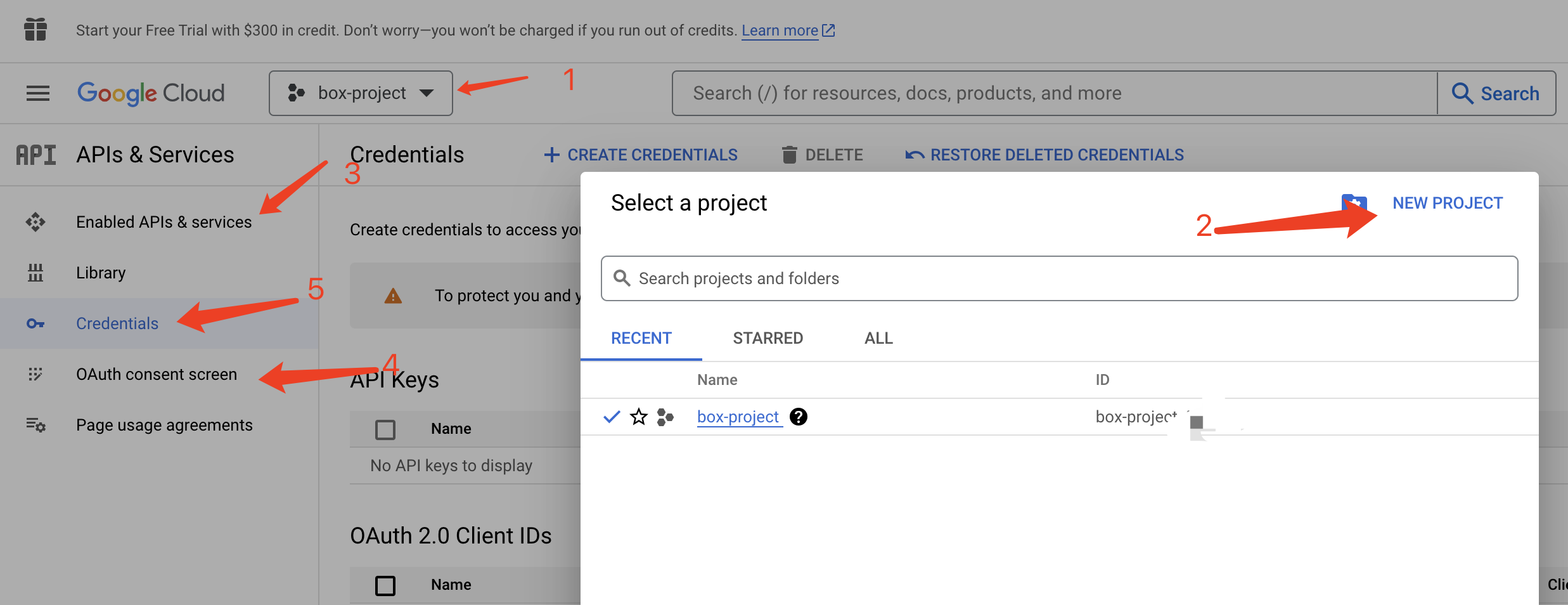Click the Library icon in the sidebar
The height and width of the screenshot is (605, 1568).
tap(35, 273)
